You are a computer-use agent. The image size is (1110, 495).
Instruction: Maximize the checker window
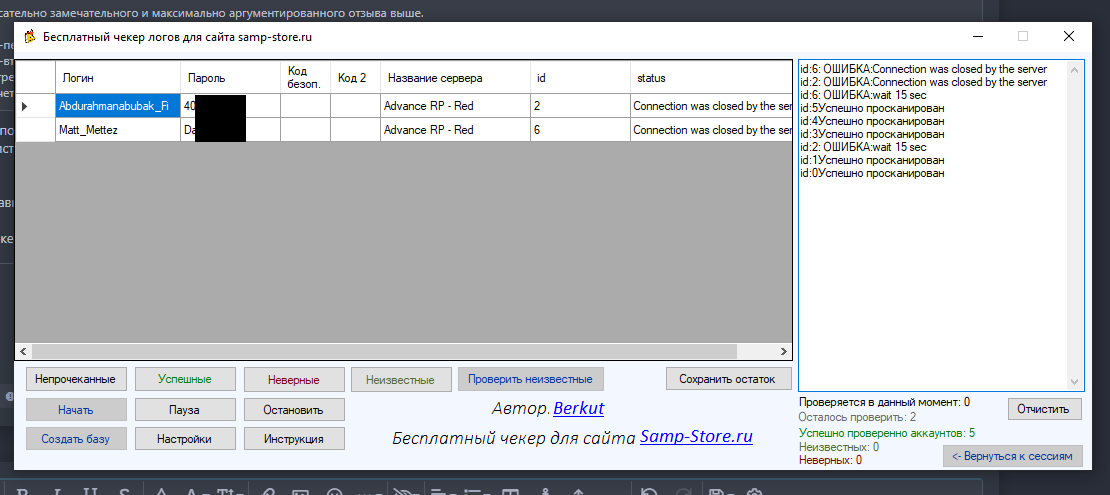point(1023,37)
